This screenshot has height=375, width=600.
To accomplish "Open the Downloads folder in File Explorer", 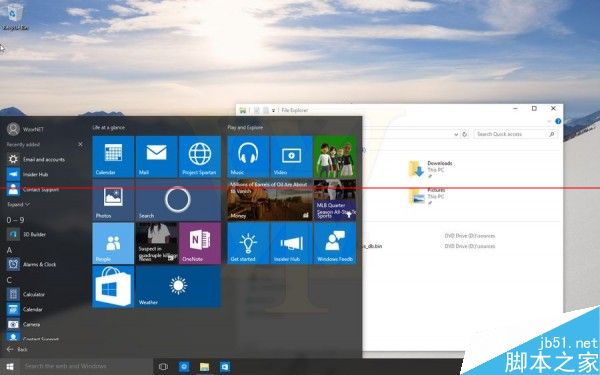I will point(430,169).
